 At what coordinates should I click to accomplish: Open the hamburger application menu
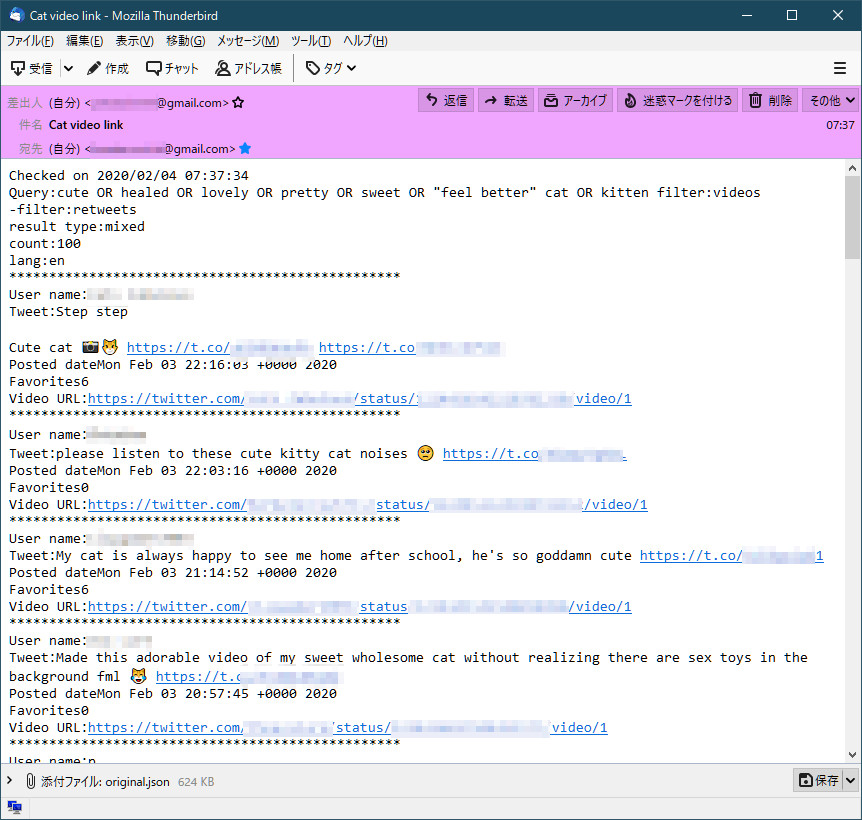coord(839,68)
